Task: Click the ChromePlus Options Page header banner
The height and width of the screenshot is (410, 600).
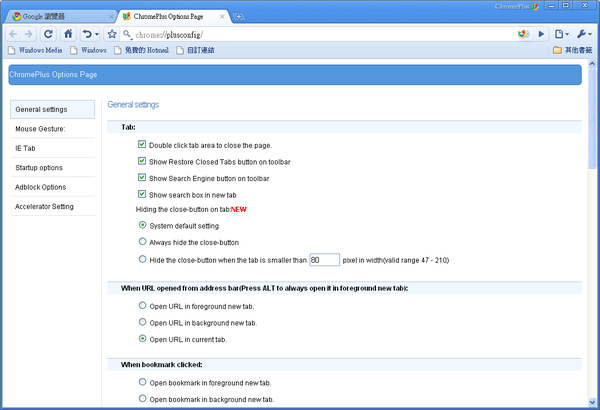Action: point(295,75)
